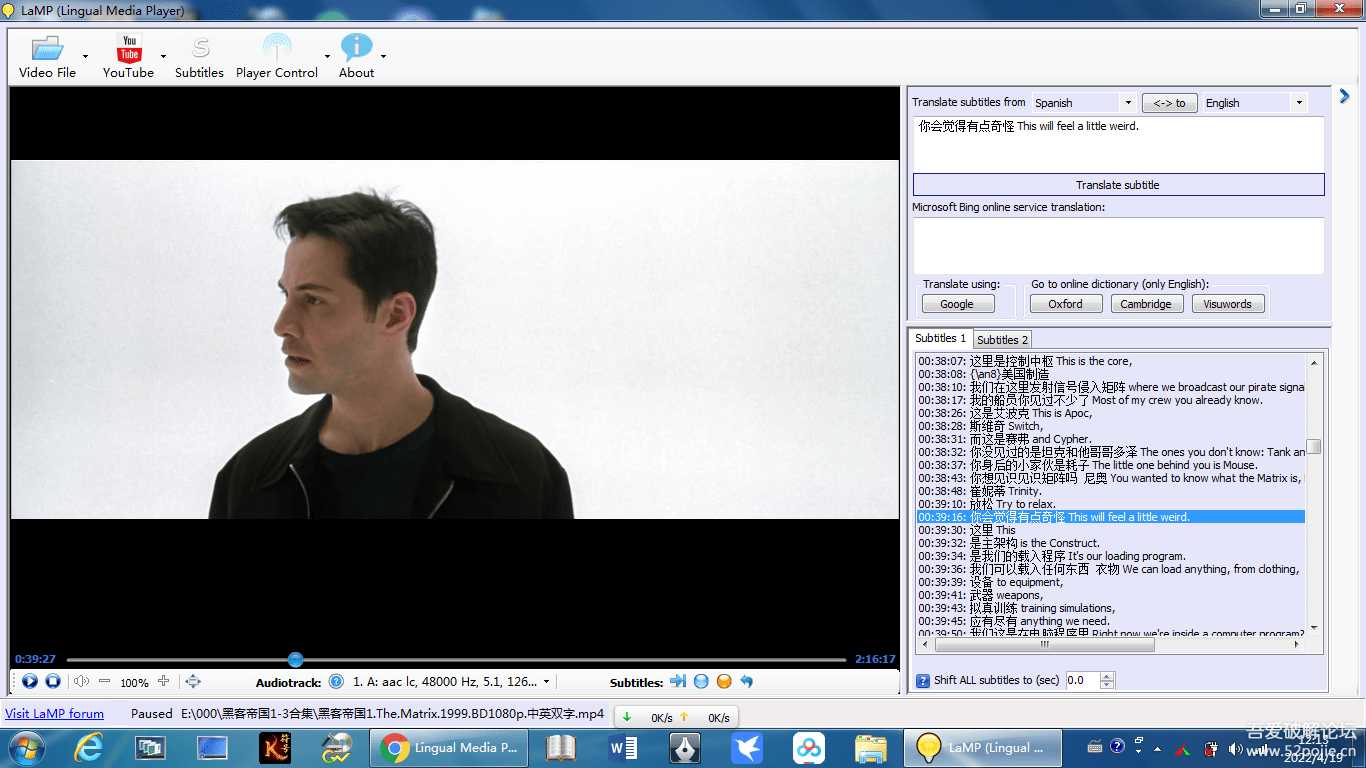Switch to the Subtitles 2 tab
The width and height of the screenshot is (1366, 768).
click(1002, 340)
